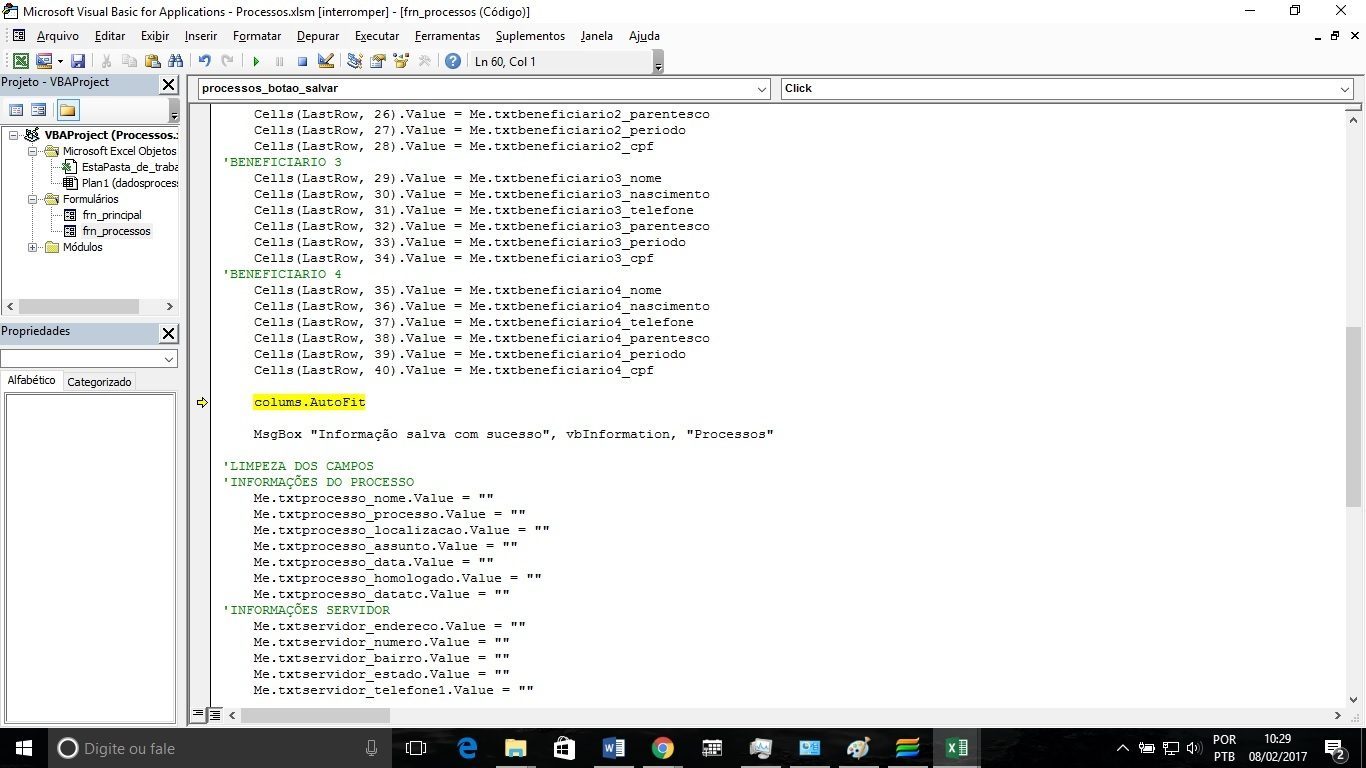Click View Code icon in Project panel
The width and height of the screenshot is (1366, 768).
16,110
